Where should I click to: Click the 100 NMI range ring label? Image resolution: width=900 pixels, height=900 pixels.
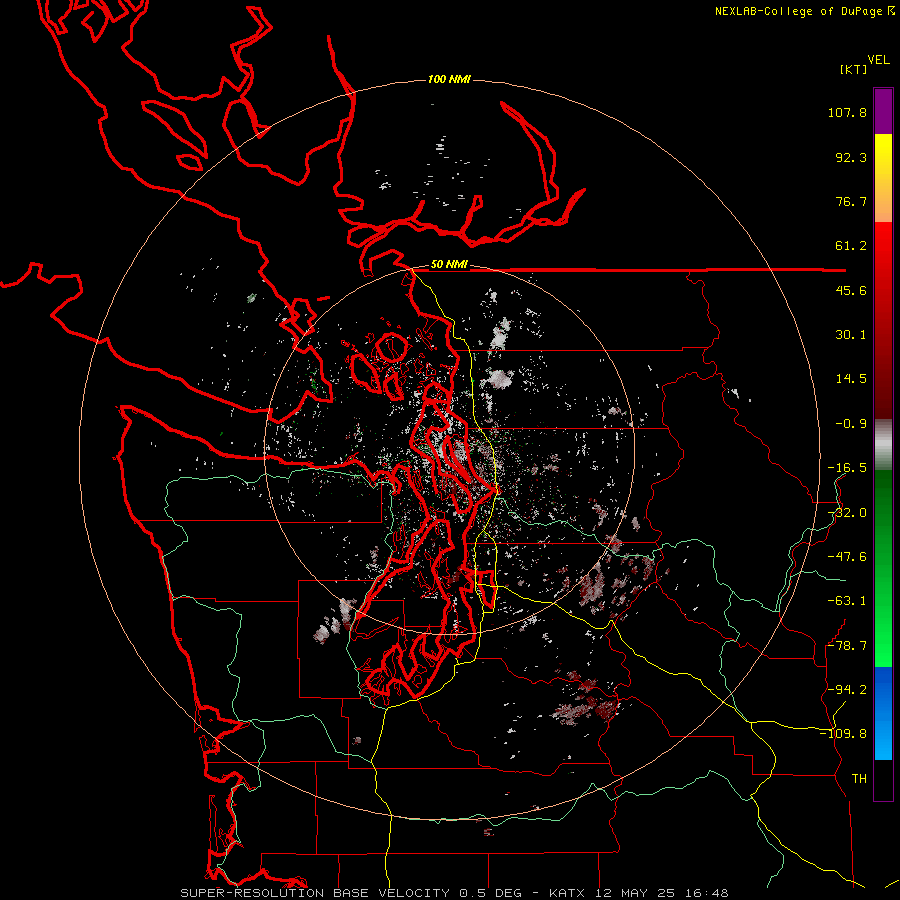click(449, 79)
